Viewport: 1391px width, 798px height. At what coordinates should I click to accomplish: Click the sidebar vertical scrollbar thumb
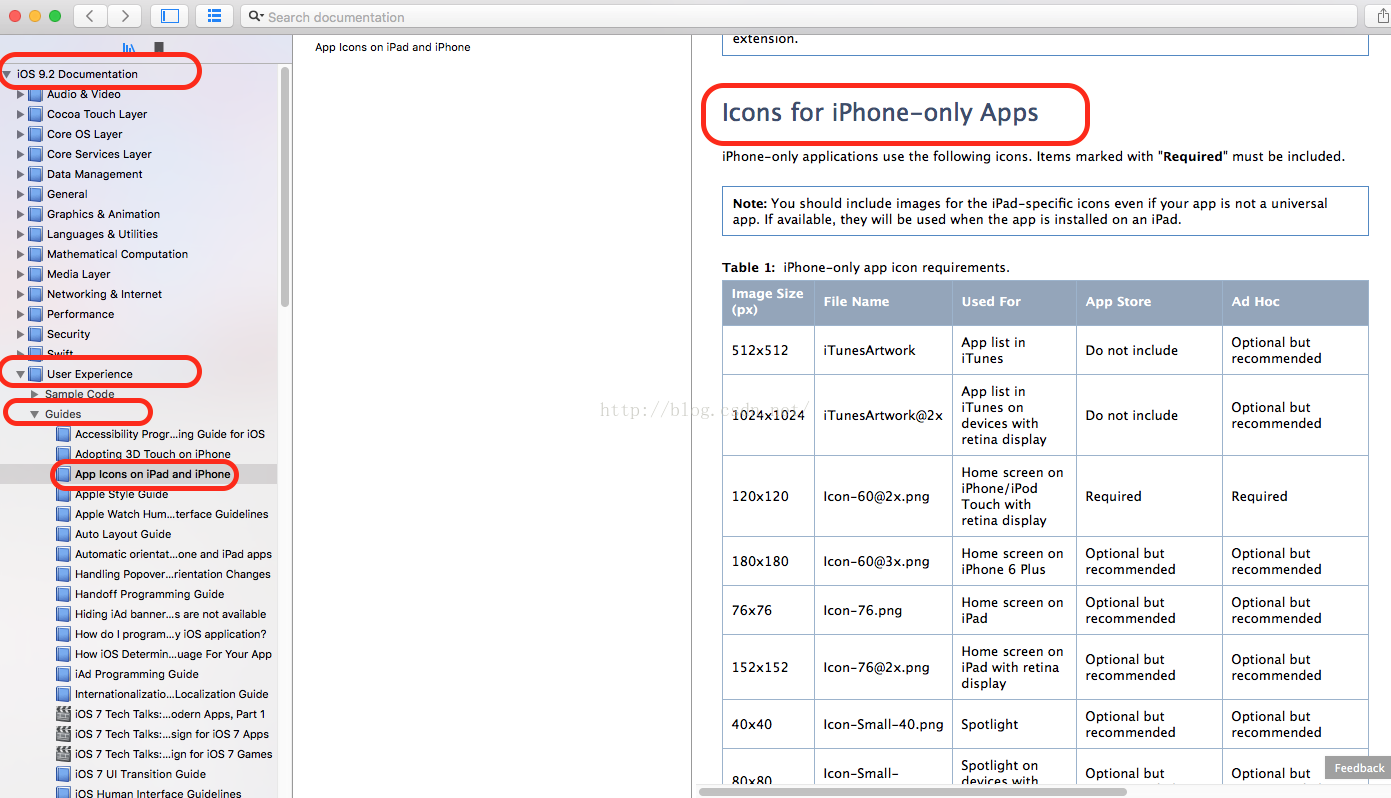click(x=285, y=186)
